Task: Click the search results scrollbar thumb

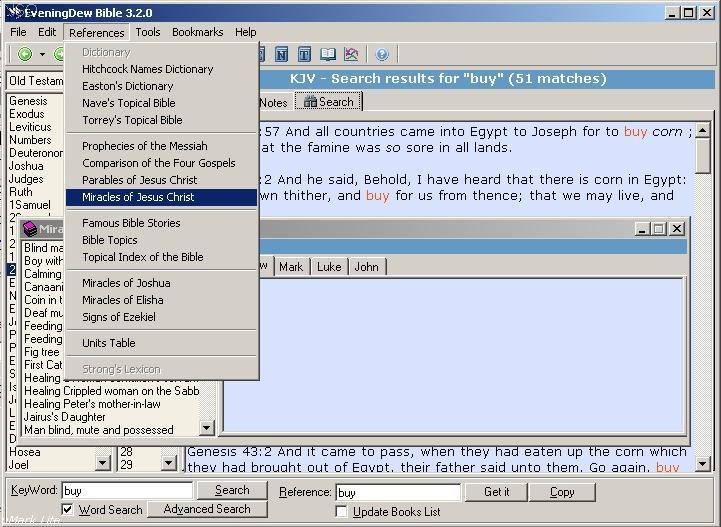Action: [702, 156]
